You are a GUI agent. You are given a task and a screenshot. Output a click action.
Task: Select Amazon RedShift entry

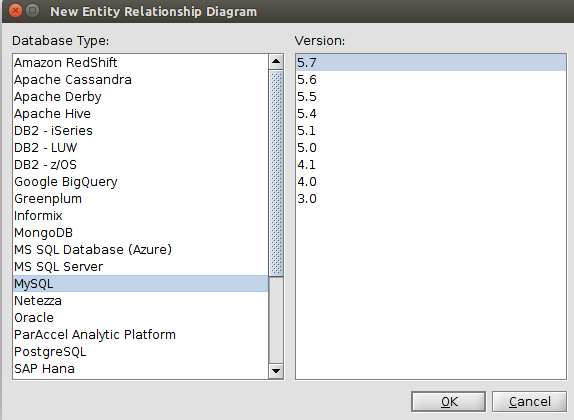tap(141, 63)
